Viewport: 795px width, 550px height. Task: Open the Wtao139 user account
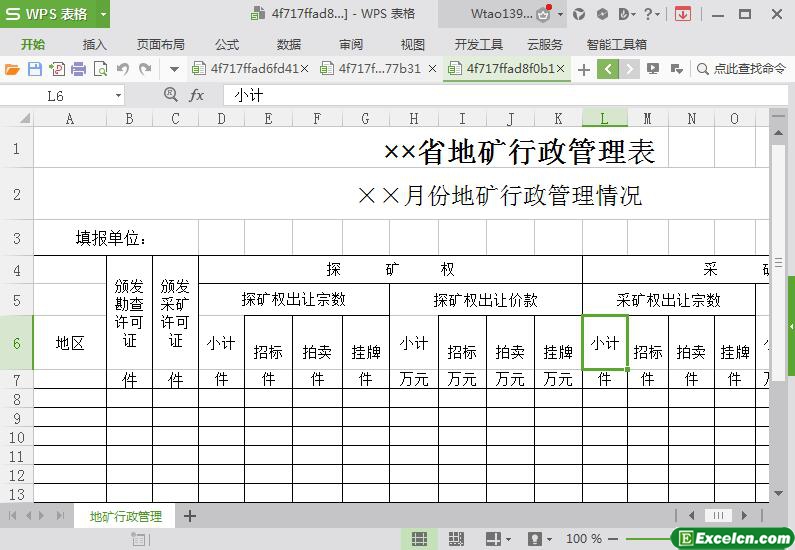pyautogui.click(x=501, y=14)
